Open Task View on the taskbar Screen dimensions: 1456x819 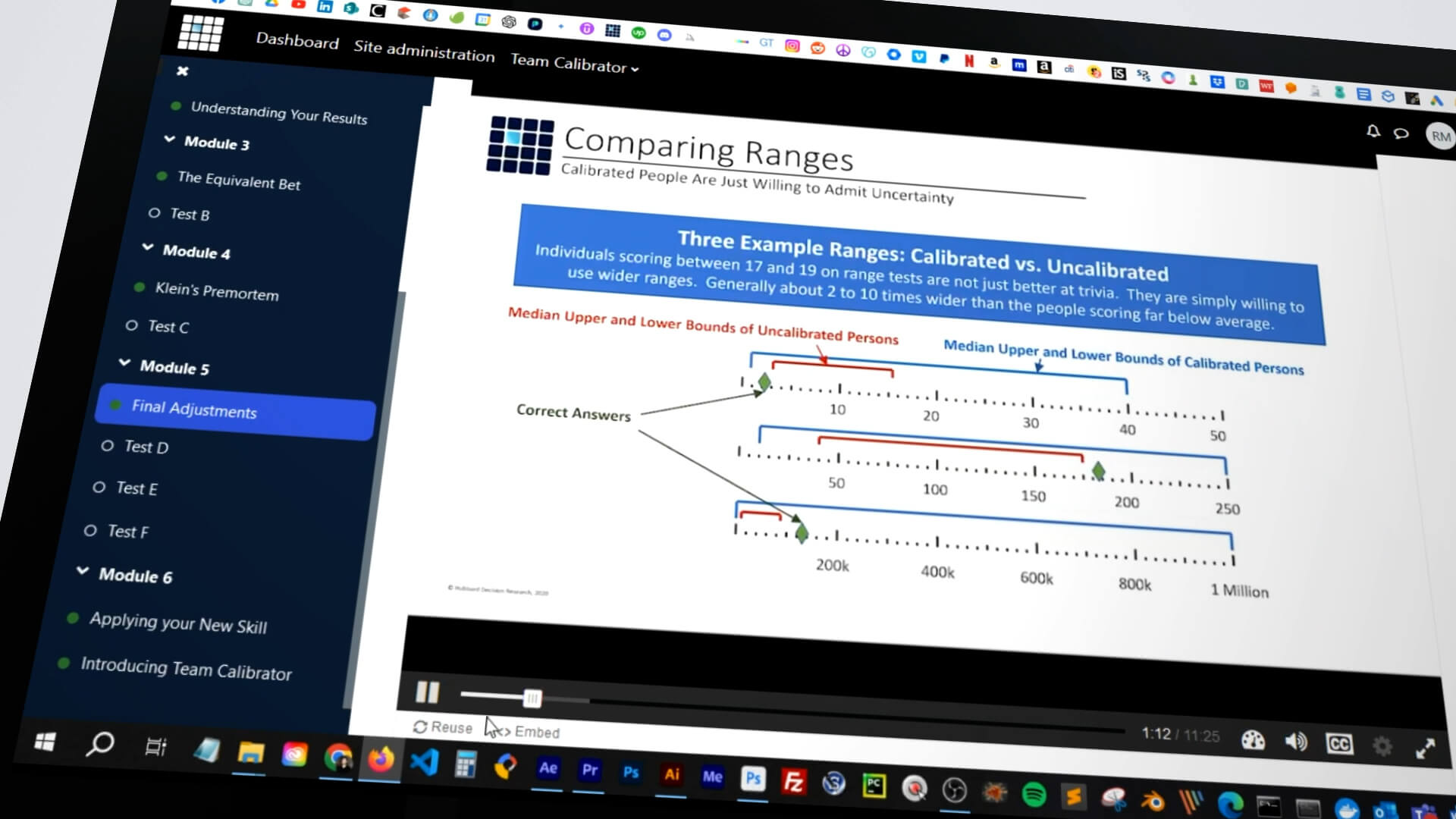point(155,748)
